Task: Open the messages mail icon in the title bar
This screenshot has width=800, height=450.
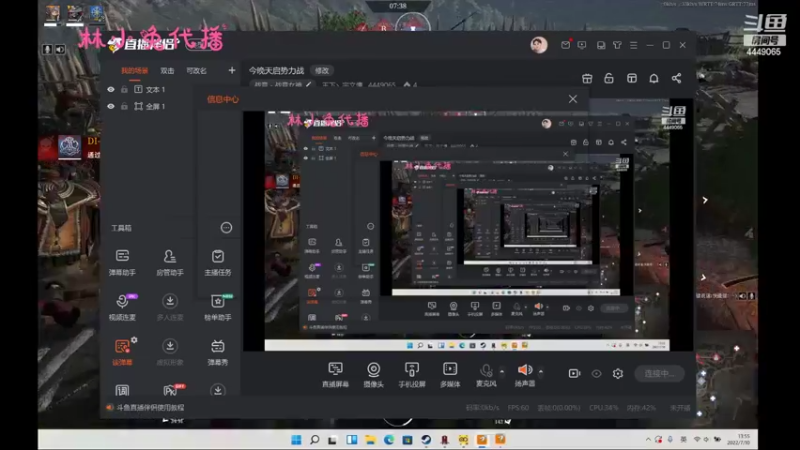Action: (565, 45)
